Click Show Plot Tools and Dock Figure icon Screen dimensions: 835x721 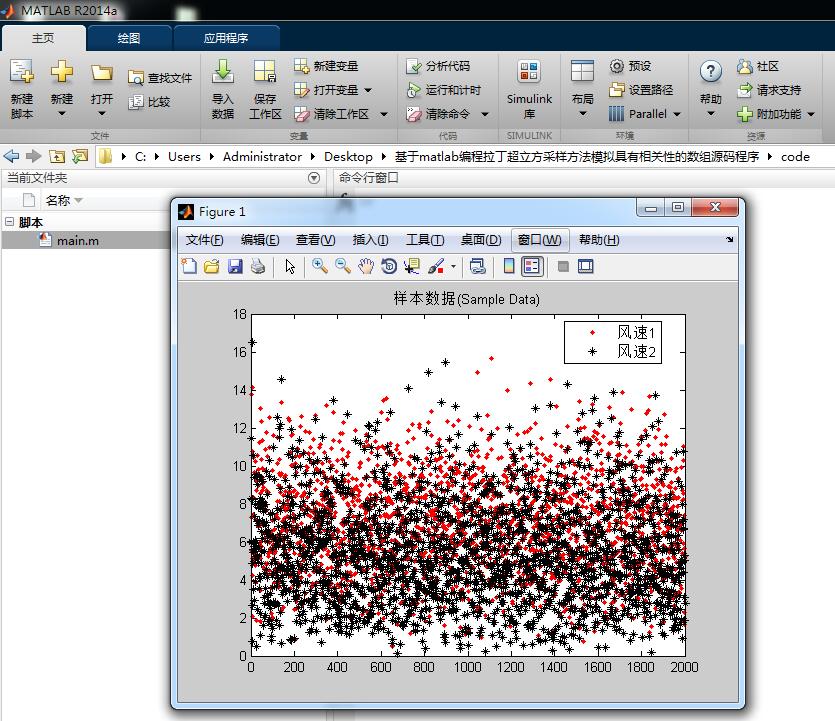click(586, 266)
